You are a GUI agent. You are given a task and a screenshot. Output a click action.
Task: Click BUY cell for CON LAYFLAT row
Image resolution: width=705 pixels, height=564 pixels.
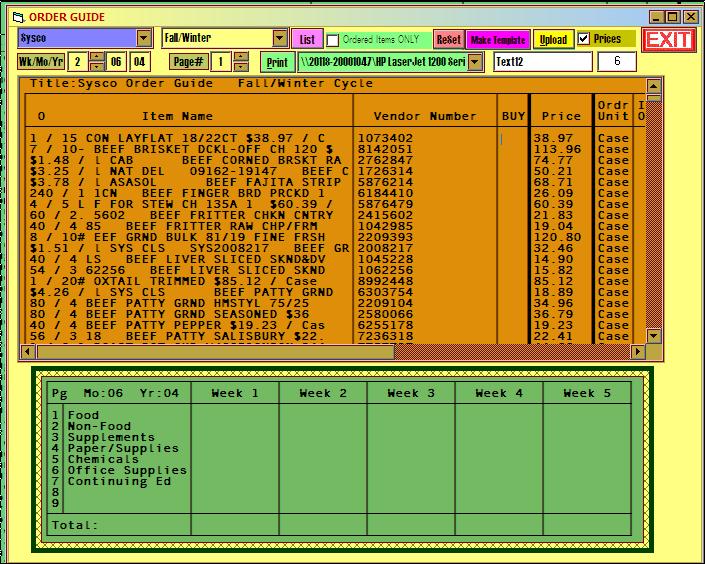tap(513, 139)
